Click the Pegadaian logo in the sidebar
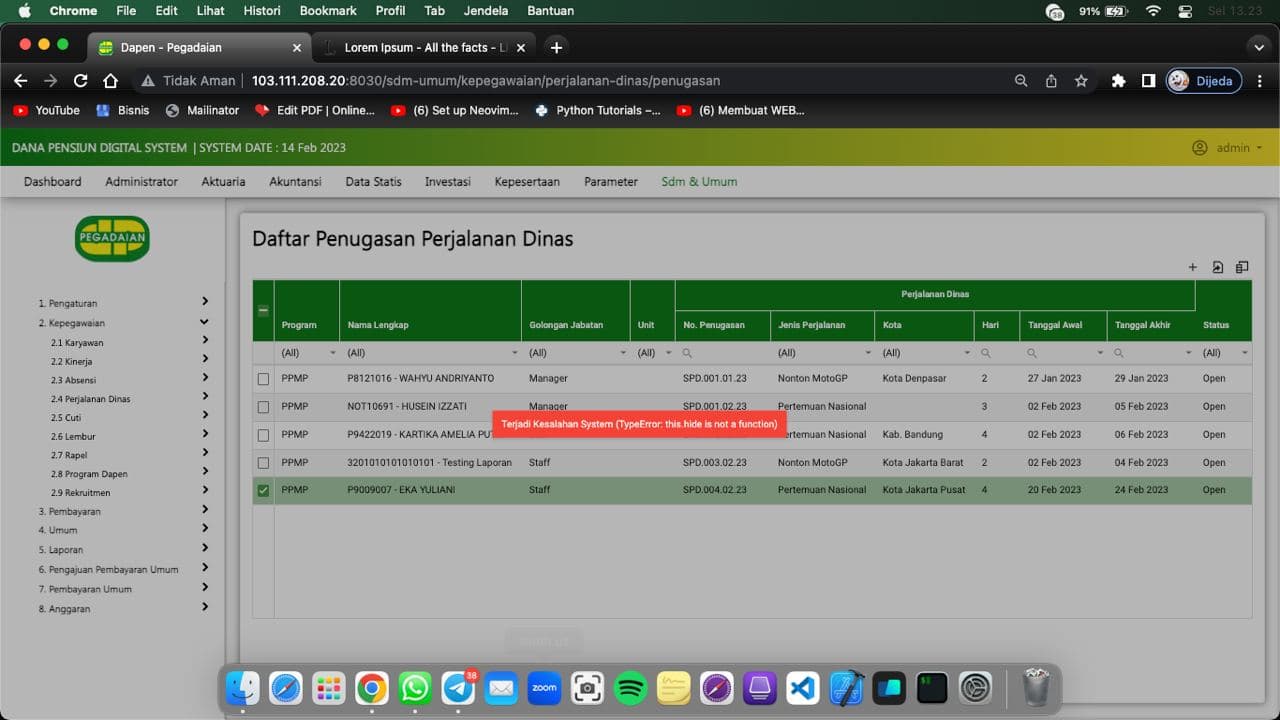 pos(112,239)
